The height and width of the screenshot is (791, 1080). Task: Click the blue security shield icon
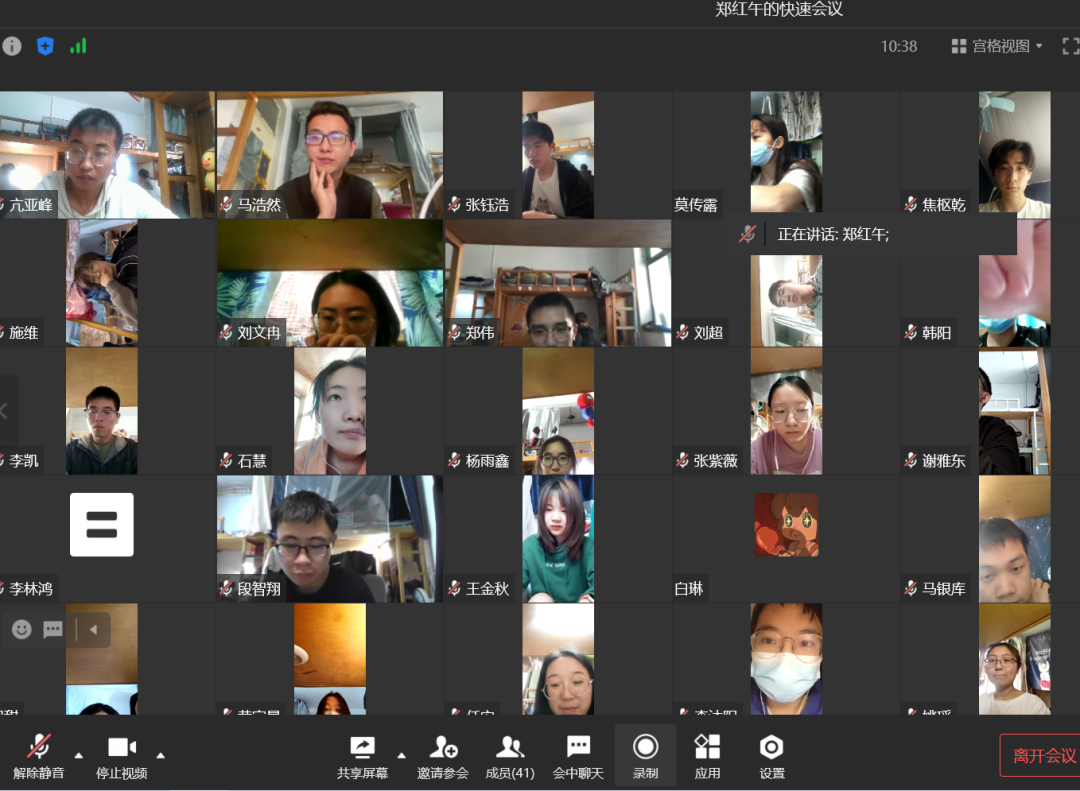45,46
